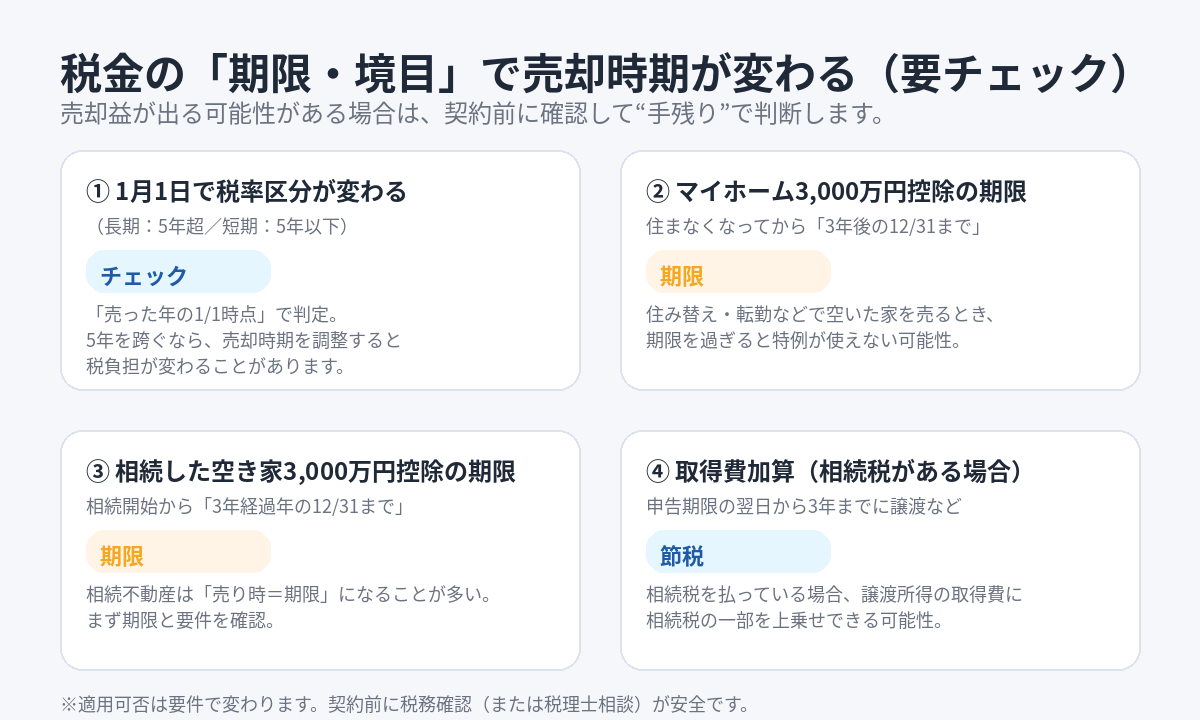Viewport: 1200px width, 720px height.
Task: Click the paragraph beginning 相続税を払っている場合
Action: tap(834, 607)
